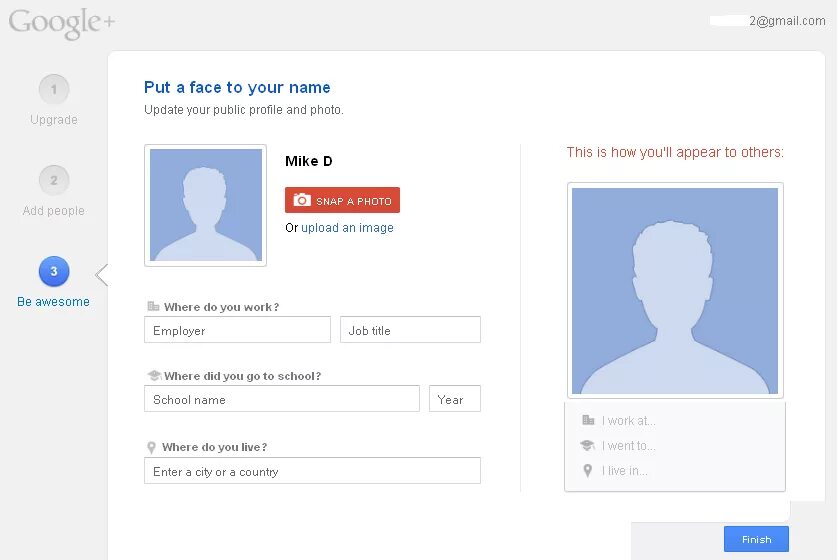Click graduation cap icon beside school question
This screenshot has height=560, width=837.
(x=154, y=375)
